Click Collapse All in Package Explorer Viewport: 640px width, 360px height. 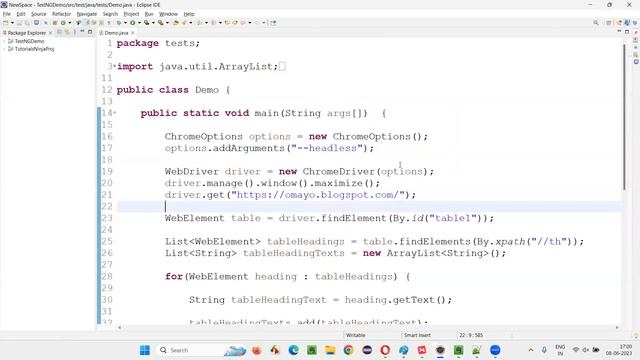(x=59, y=32)
